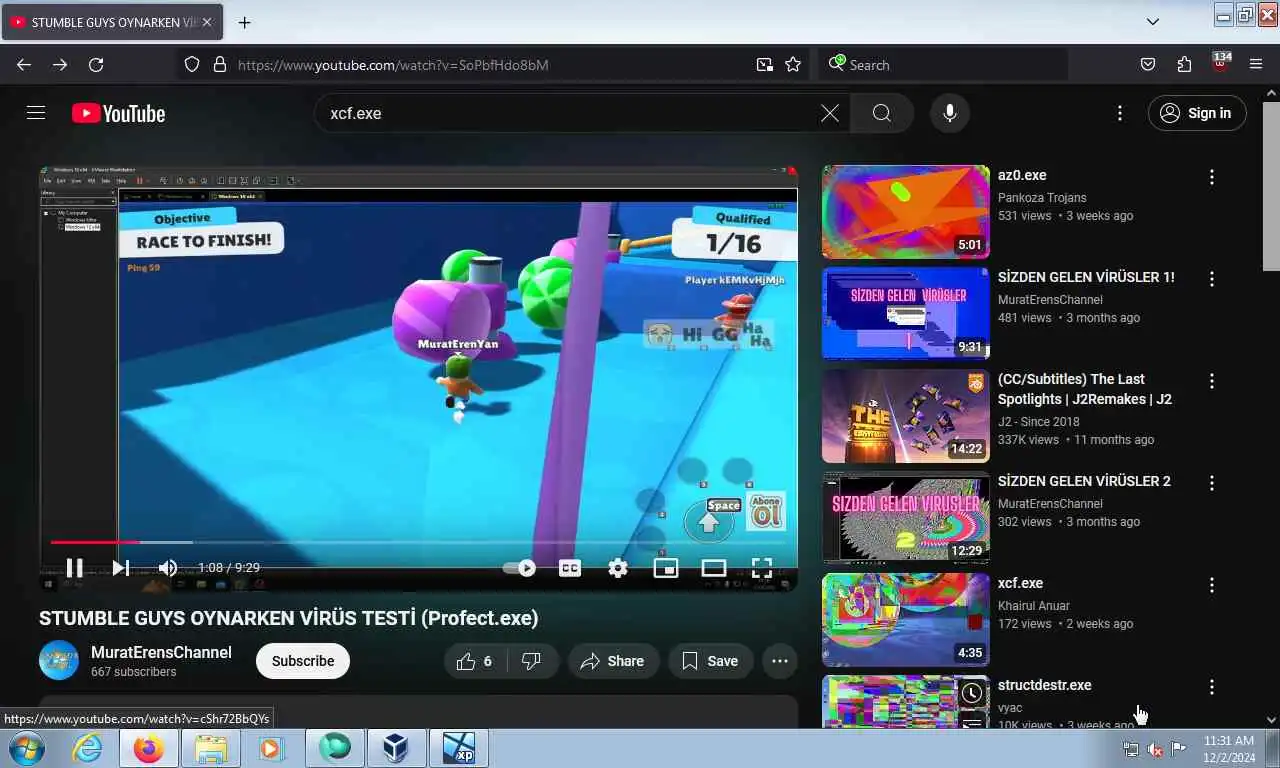Image resolution: width=1280 pixels, height=768 pixels.
Task: Subscribe to MuratErensChannel
Action: [x=303, y=661]
